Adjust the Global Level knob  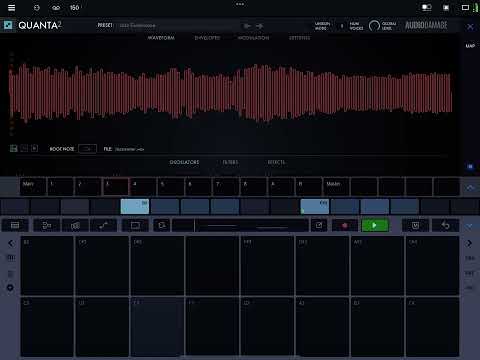(x=374, y=25)
